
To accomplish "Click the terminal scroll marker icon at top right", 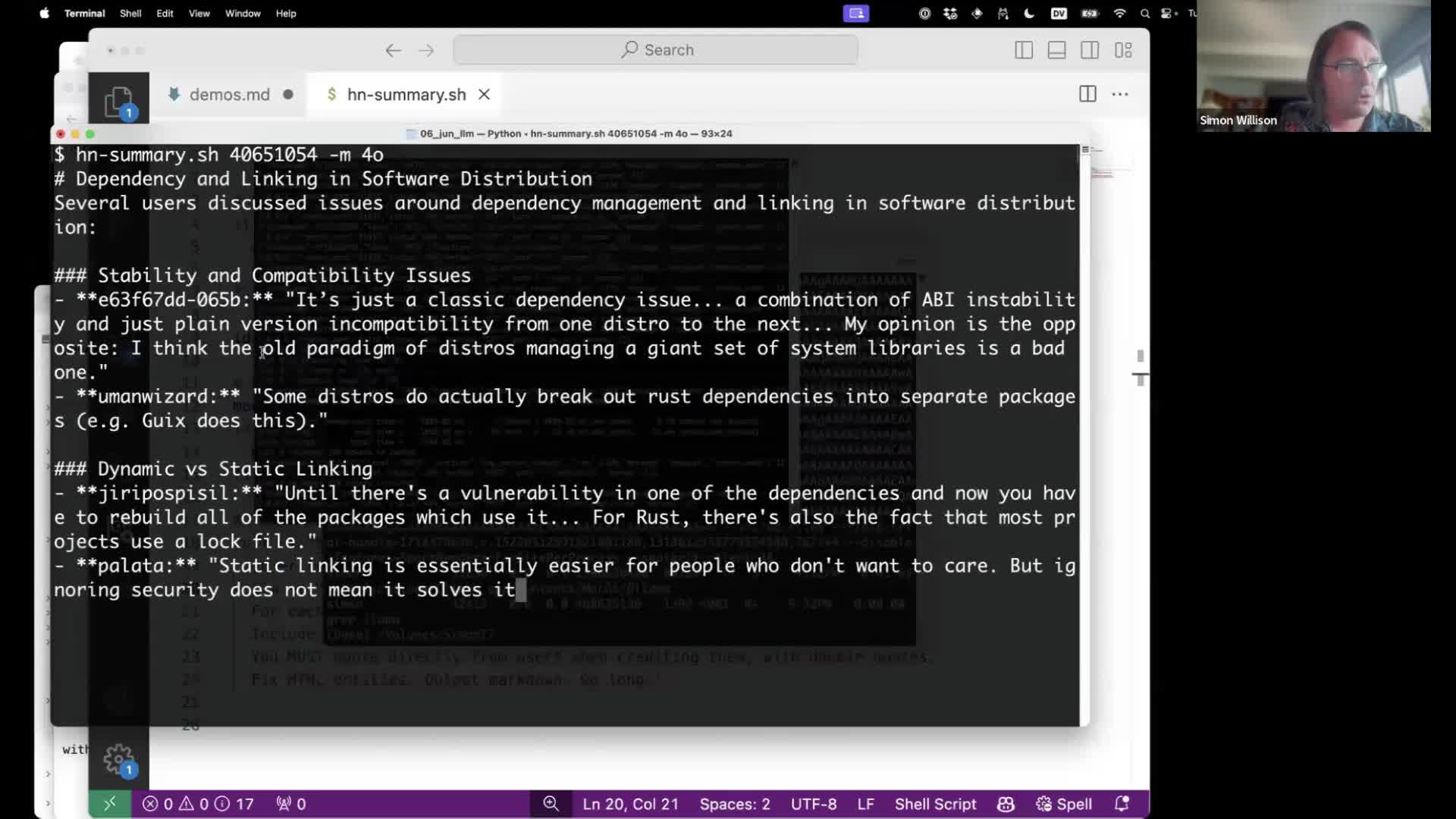I will (1085, 150).
